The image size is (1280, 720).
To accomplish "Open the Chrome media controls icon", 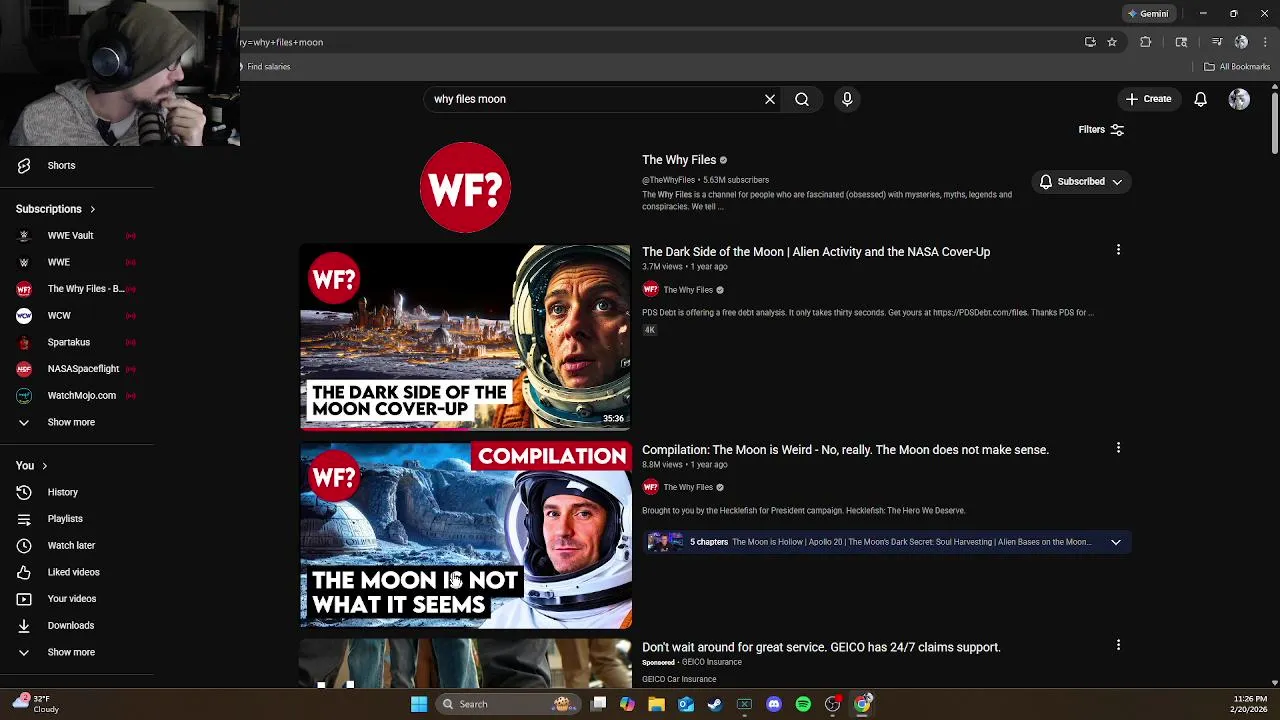I will click(1217, 42).
